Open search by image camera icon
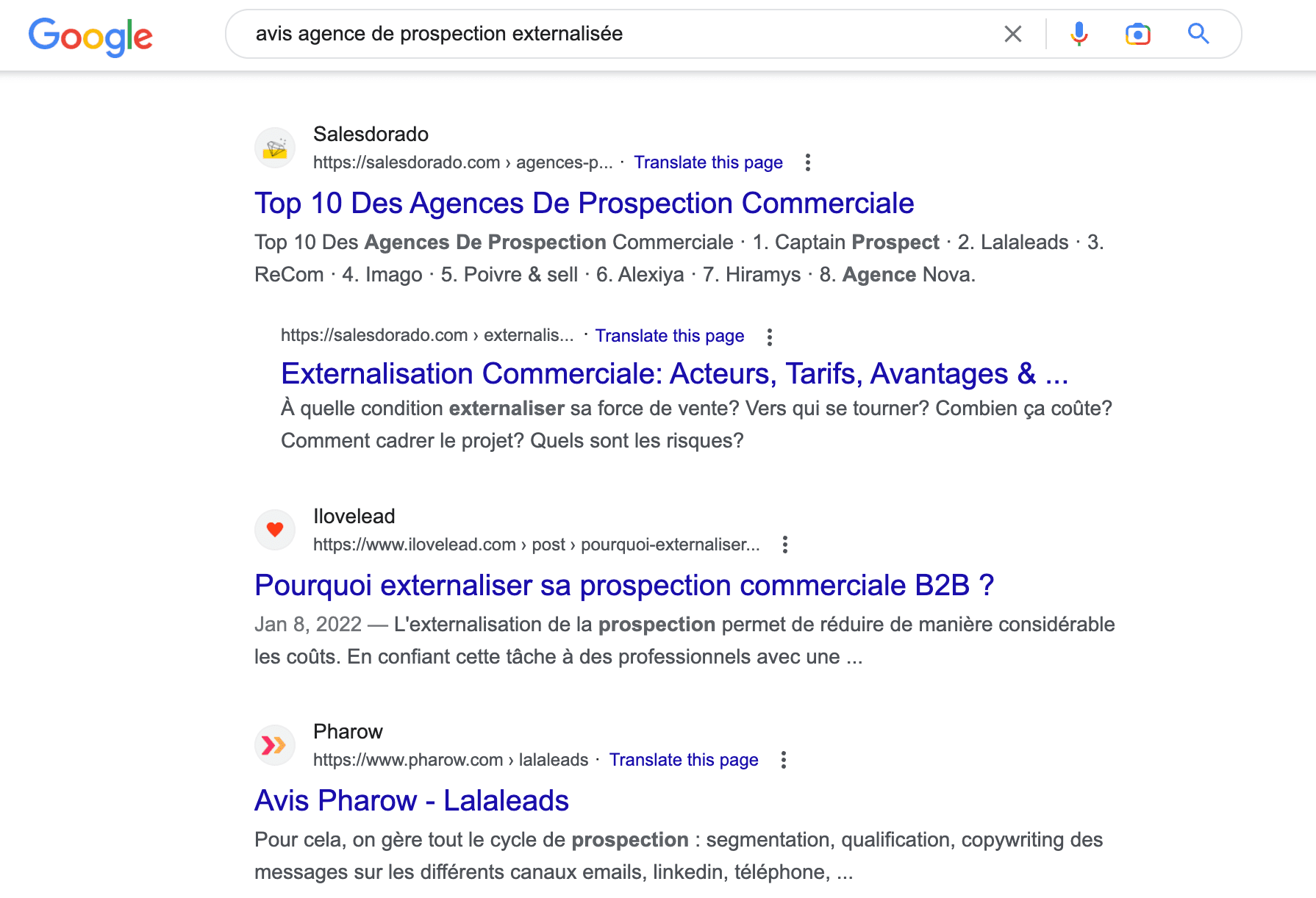This screenshot has width=1316, height=898. (x=1137, y=34)
